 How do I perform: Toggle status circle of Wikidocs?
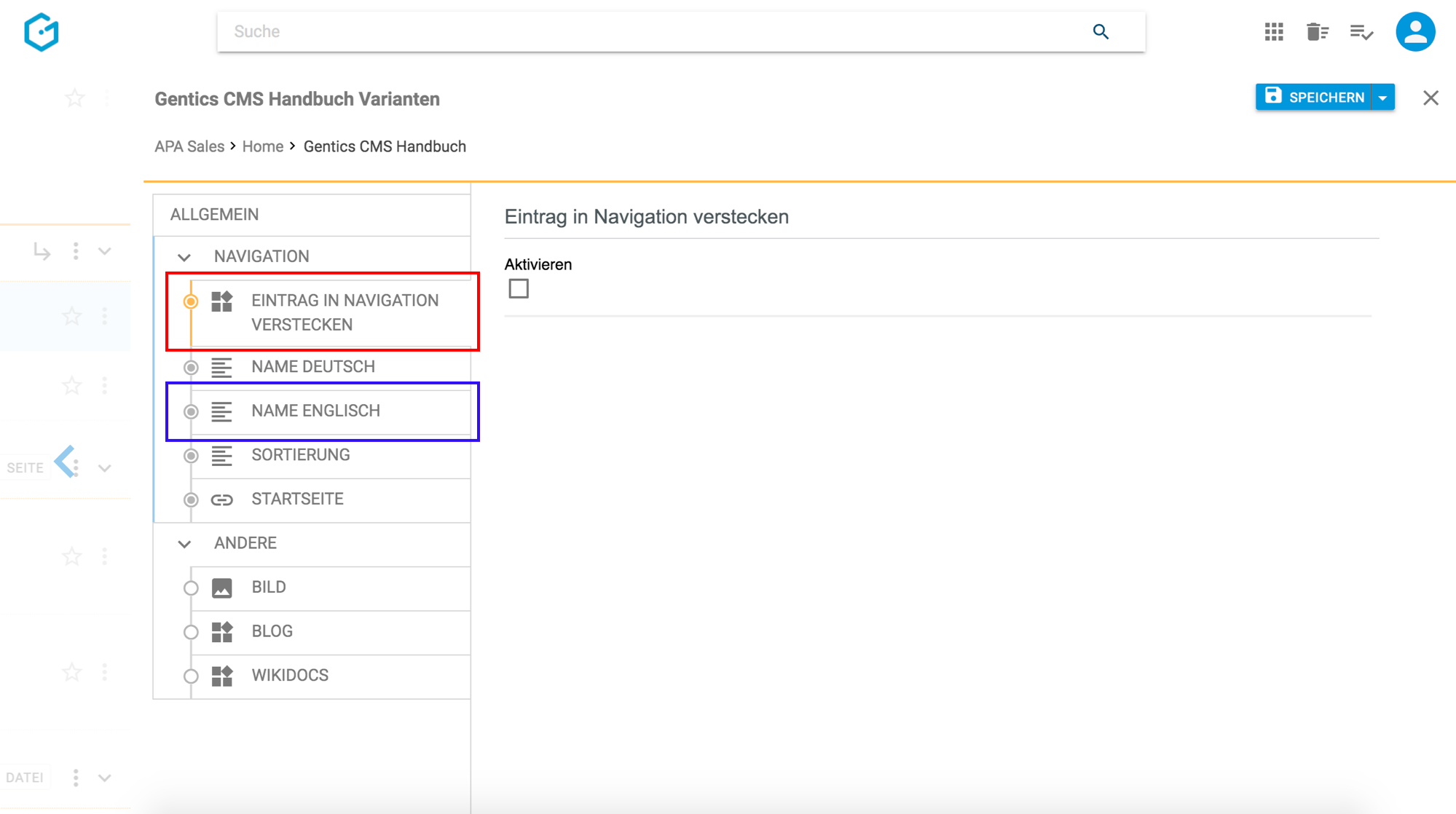(x=191, y=676)
